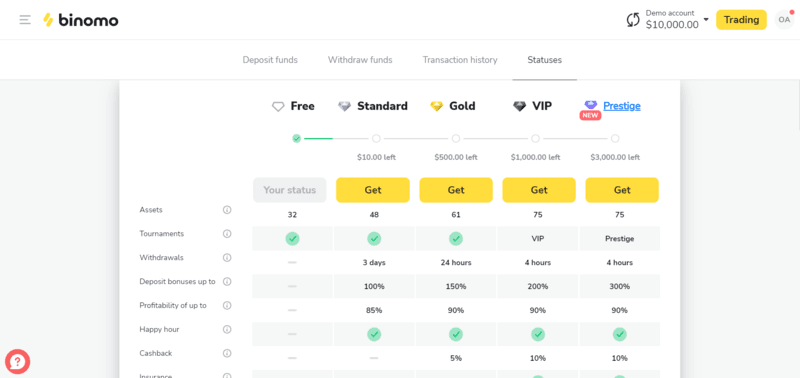Open Assets info icon
The height and width of the screenshot is (378, 800).
pos(227,210)
